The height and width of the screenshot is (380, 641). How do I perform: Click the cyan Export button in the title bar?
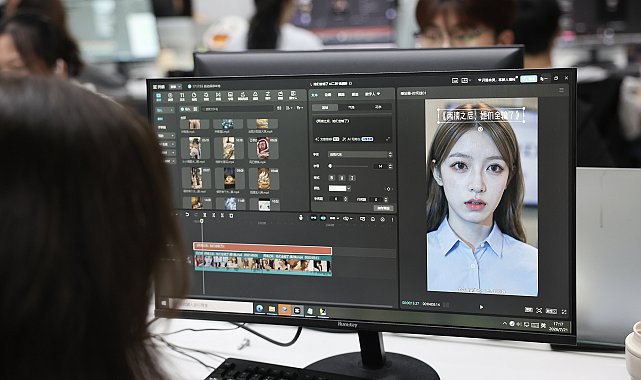[528, 78]
